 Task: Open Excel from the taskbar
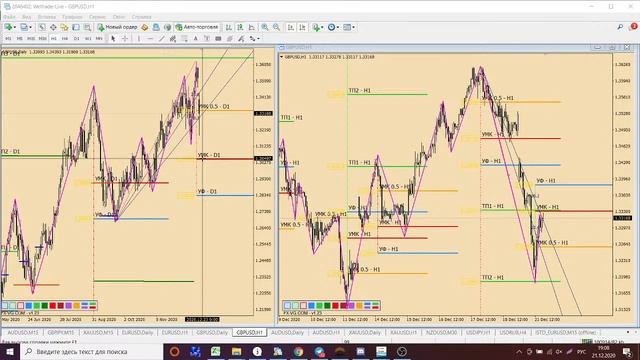coord(216,351)
